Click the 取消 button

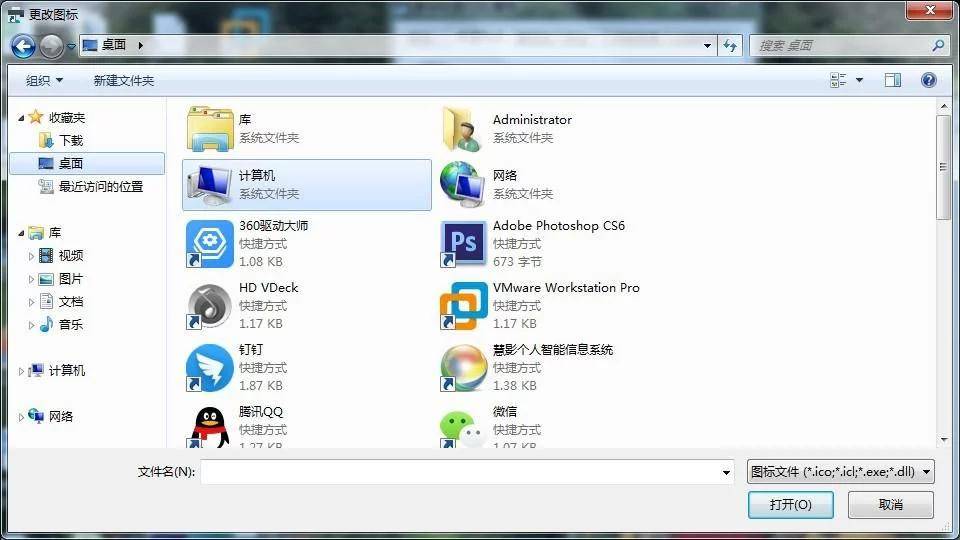click(x=890, y=504)
